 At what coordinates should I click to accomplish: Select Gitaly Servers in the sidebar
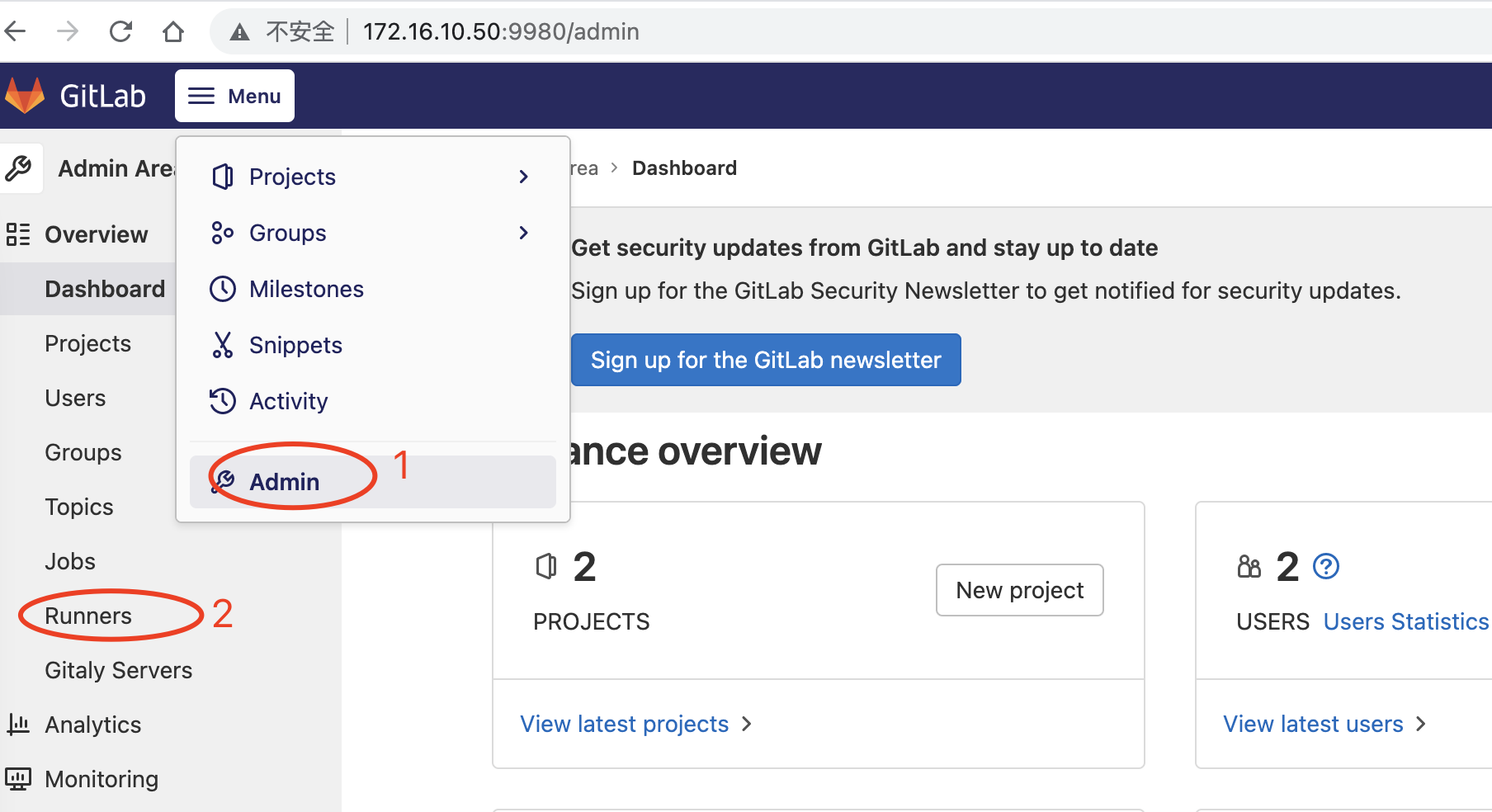coord(118,670)
